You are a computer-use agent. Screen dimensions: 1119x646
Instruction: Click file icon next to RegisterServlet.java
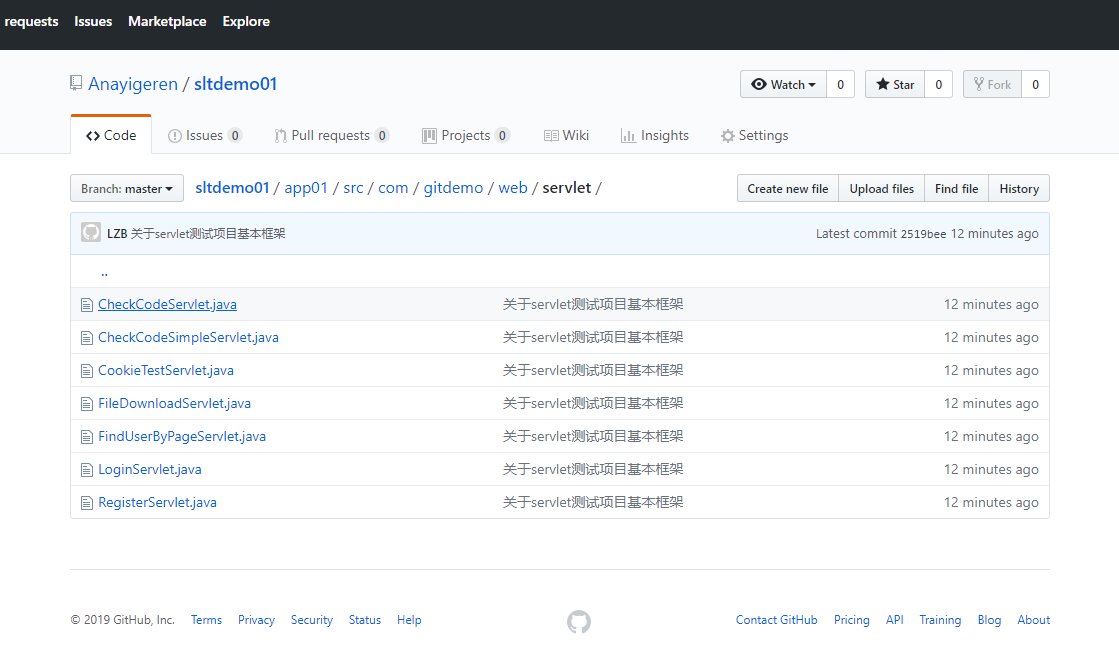coord(86,503)
